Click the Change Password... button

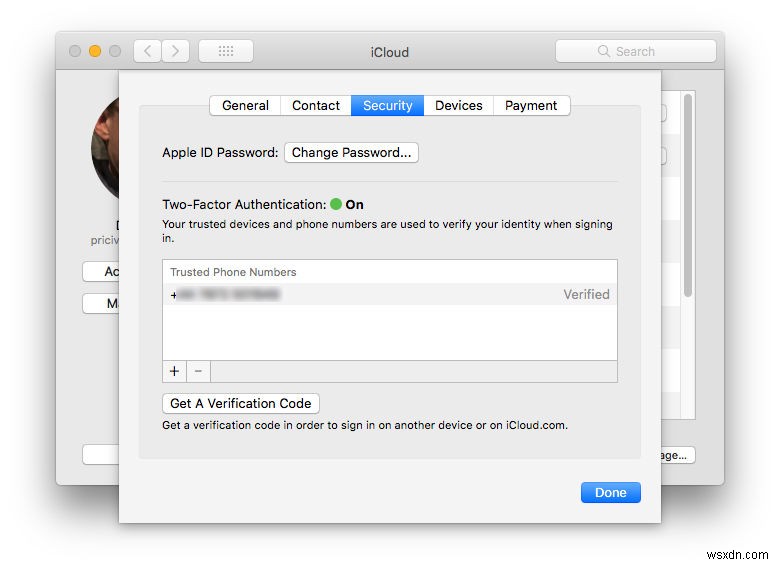pos(351,153)
